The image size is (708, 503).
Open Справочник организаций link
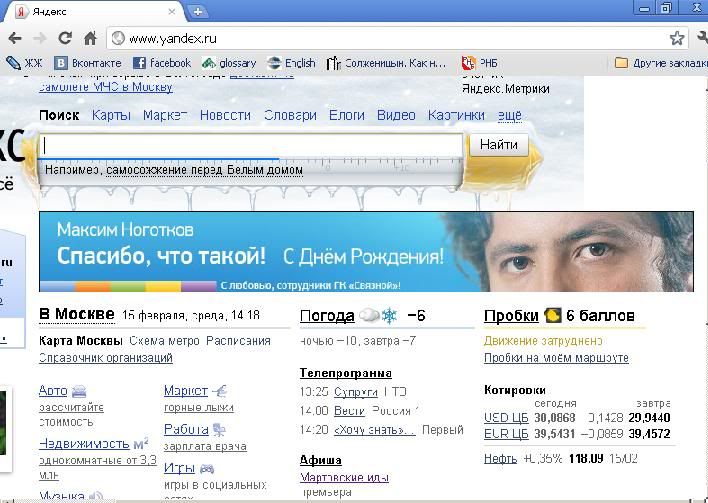pos(106,358)
